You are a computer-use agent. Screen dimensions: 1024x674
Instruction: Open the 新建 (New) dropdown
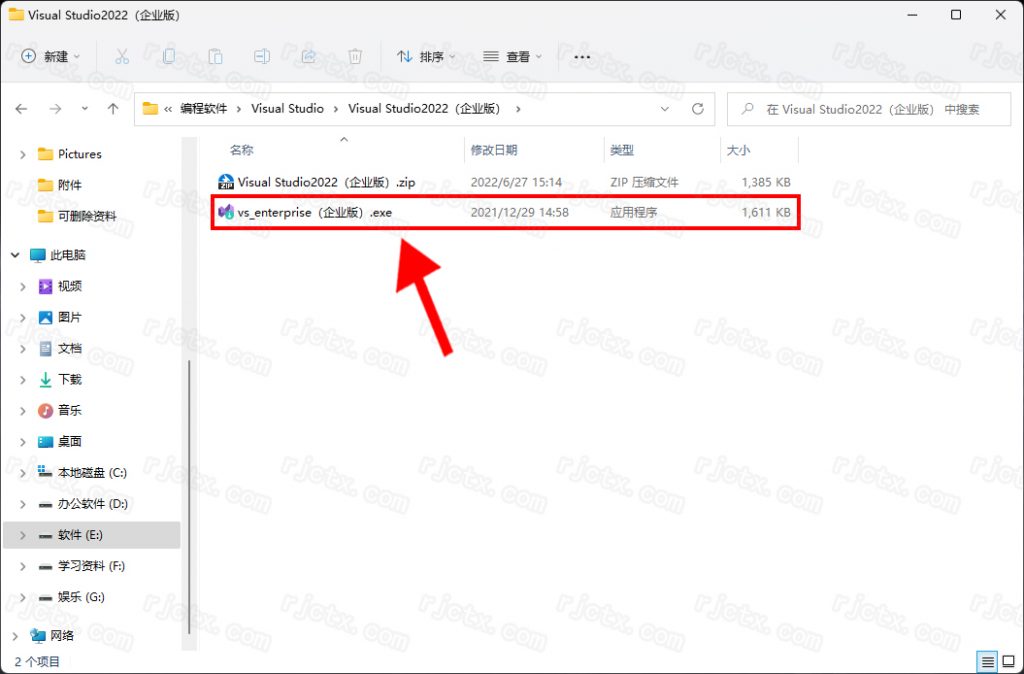51,57
